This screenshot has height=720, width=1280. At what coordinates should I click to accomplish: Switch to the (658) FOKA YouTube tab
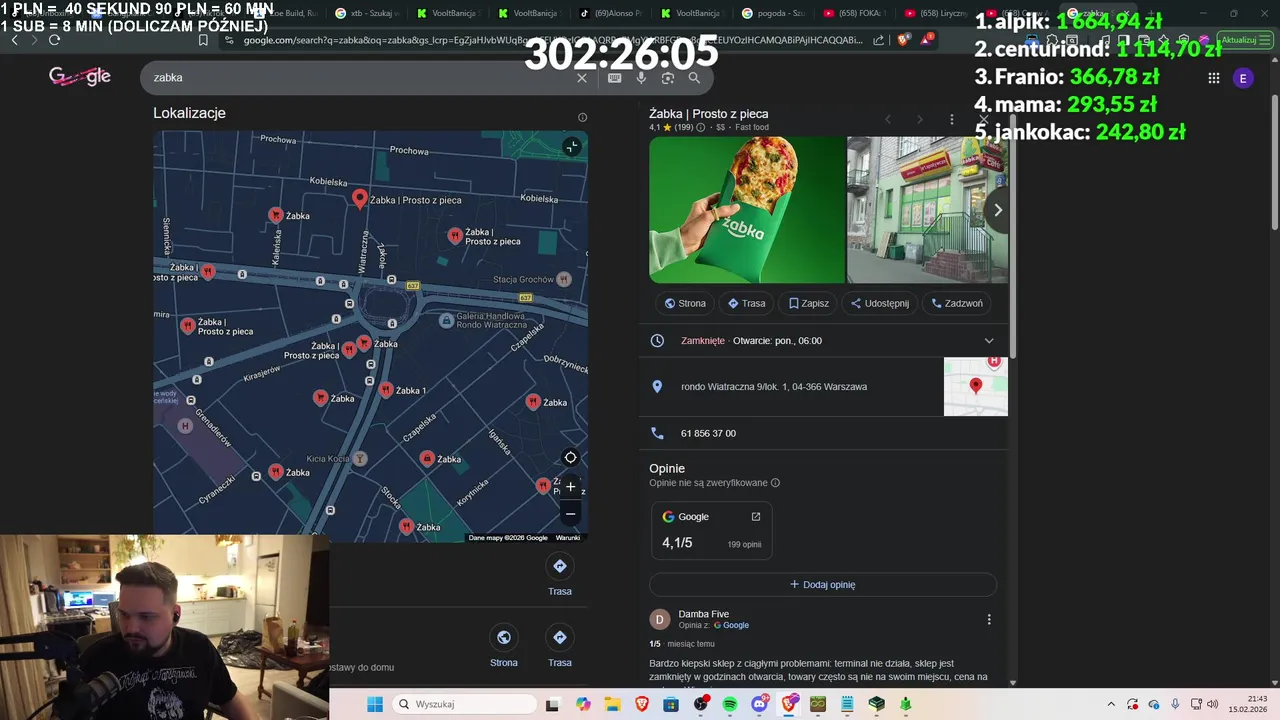click(x=856, y=13)
